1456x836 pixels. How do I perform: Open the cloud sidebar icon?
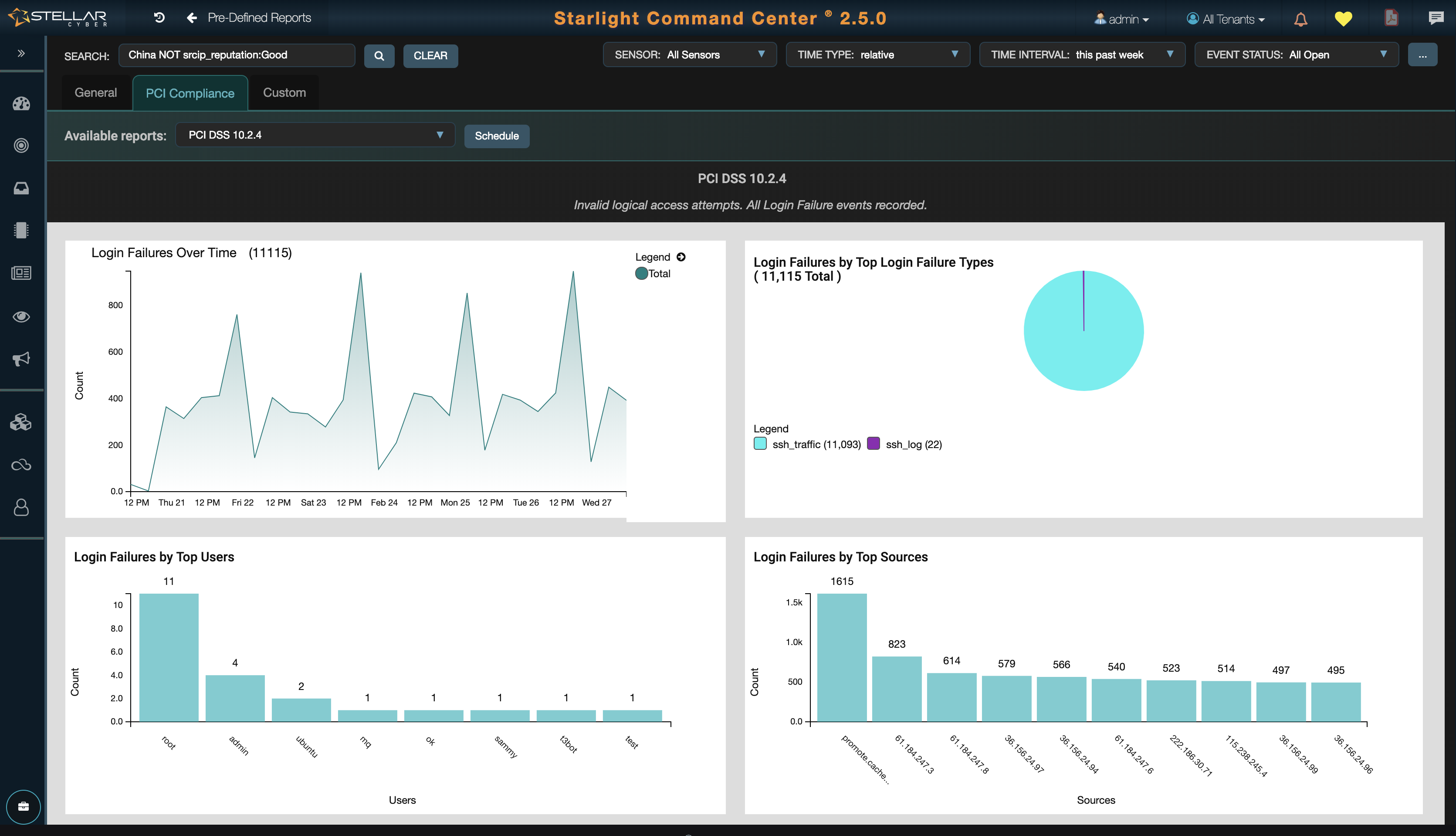[21, 465]
